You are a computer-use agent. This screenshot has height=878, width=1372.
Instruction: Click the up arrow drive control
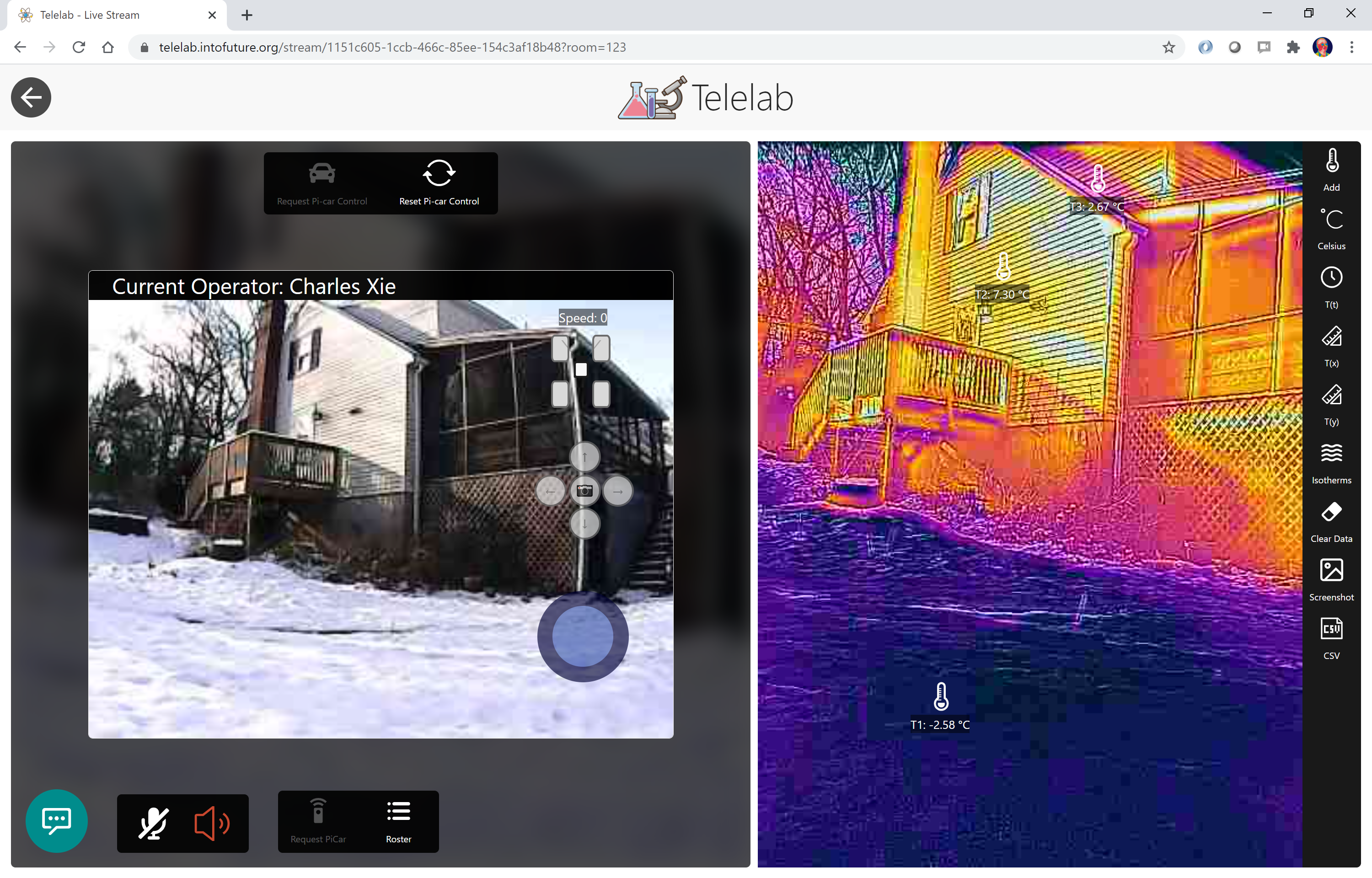point(584,457)
